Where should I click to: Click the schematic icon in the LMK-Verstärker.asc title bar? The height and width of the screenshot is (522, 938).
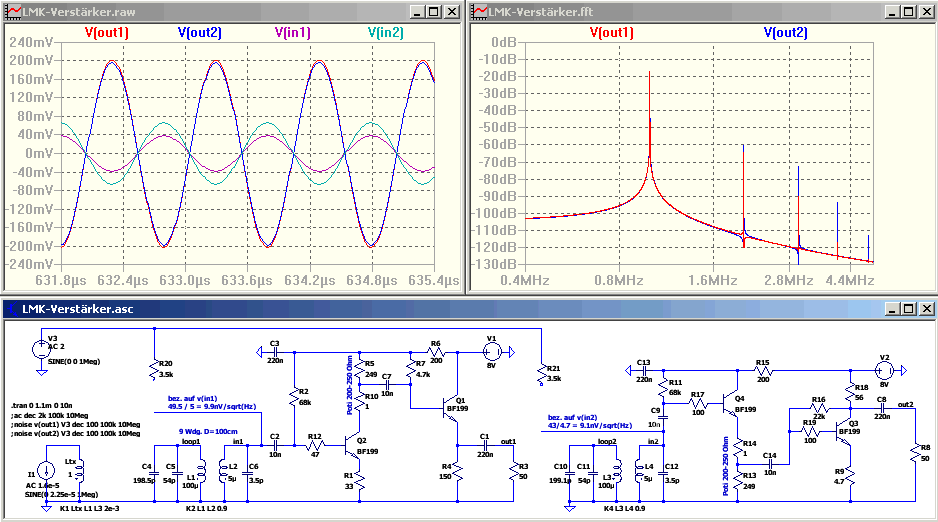13,309
